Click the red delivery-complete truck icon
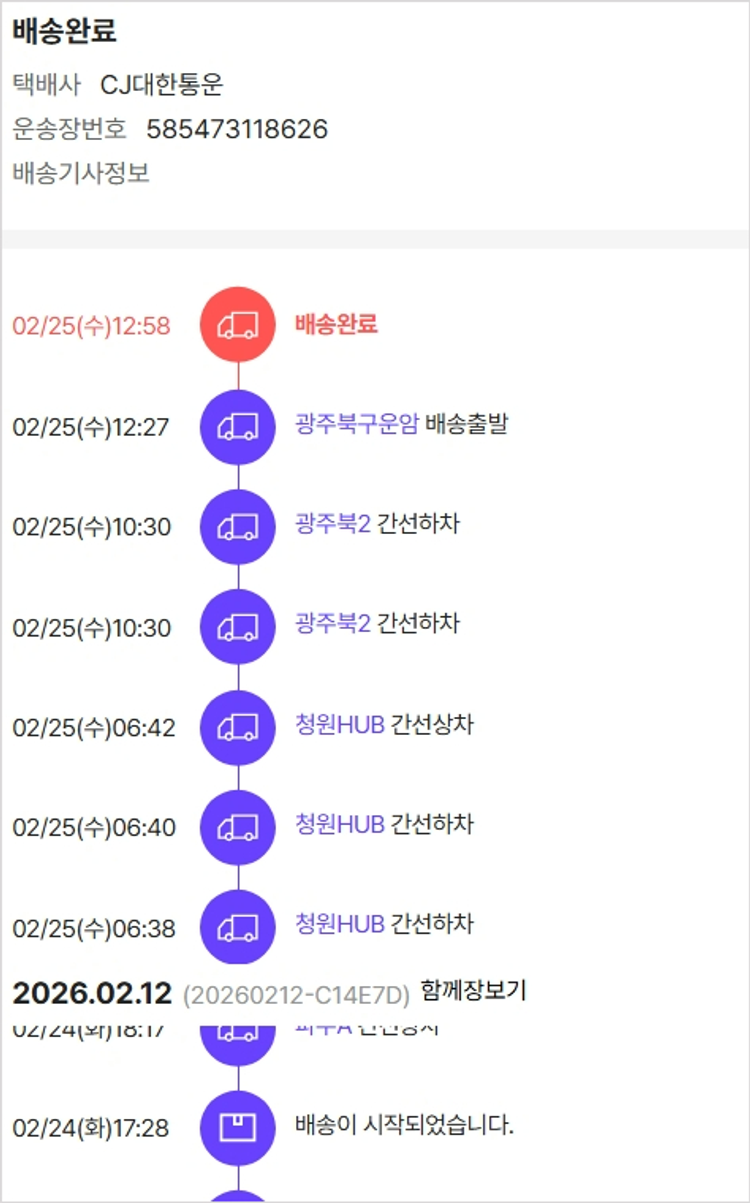This screenshot has height=1203, width=750. (238, 325)
